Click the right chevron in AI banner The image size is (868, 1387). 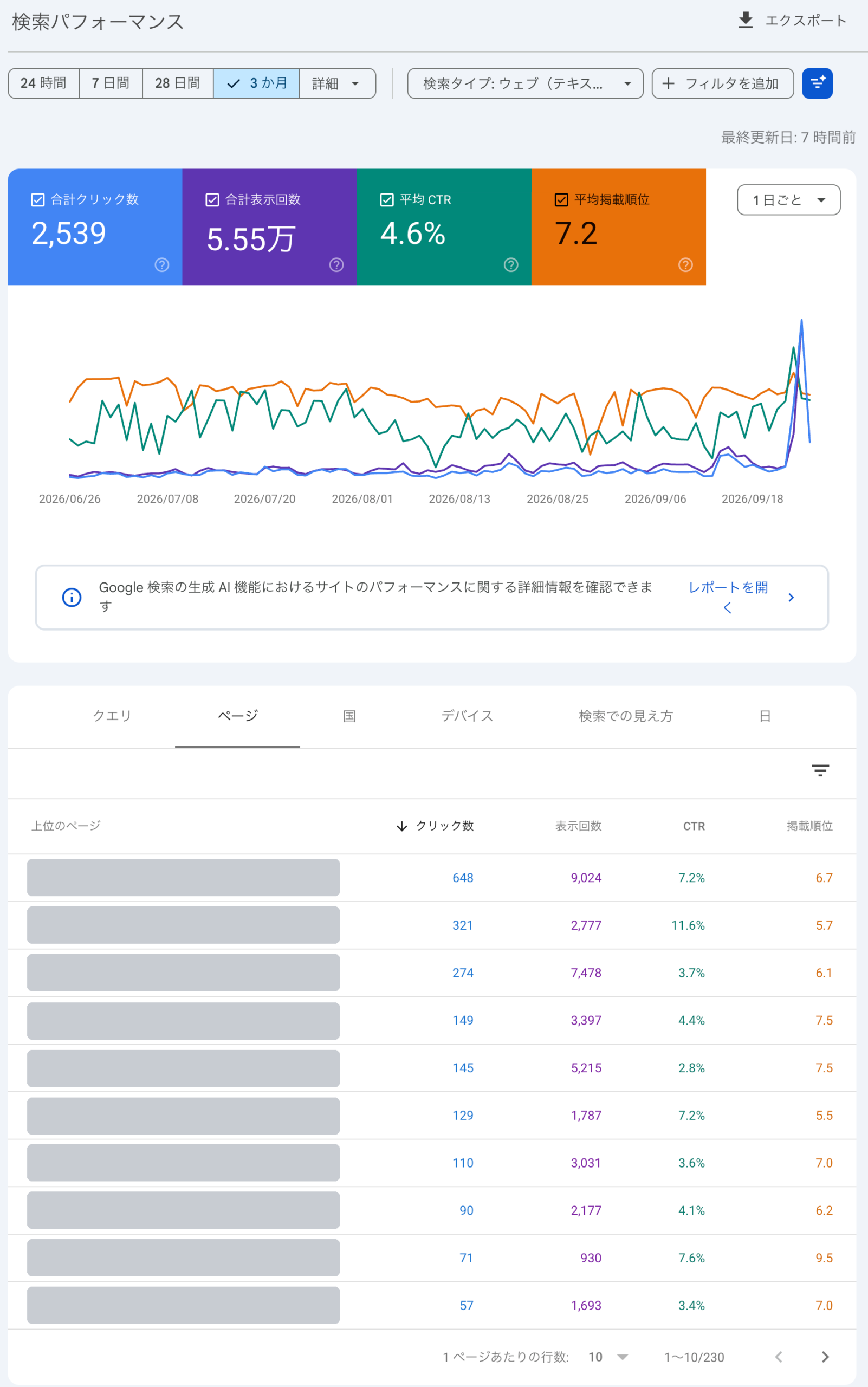(x=791, y=597)
